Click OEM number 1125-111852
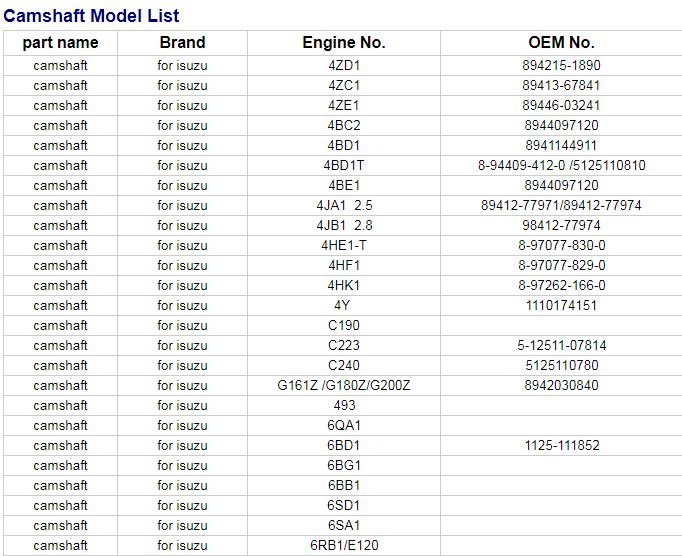The height and width of the screenshot is (556, 682). pos(561,446)
